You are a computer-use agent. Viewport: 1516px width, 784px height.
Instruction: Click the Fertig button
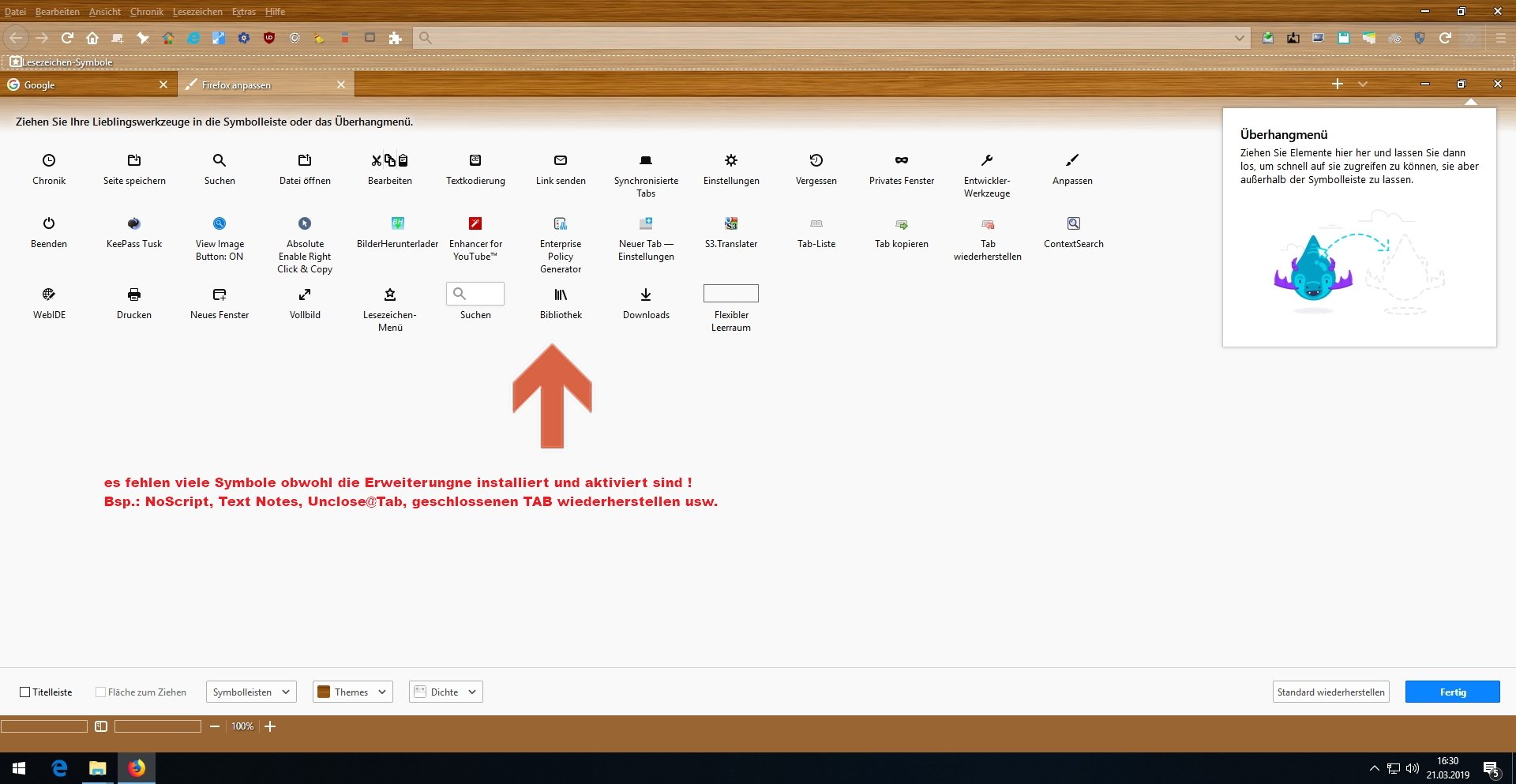click(1453, 692)
